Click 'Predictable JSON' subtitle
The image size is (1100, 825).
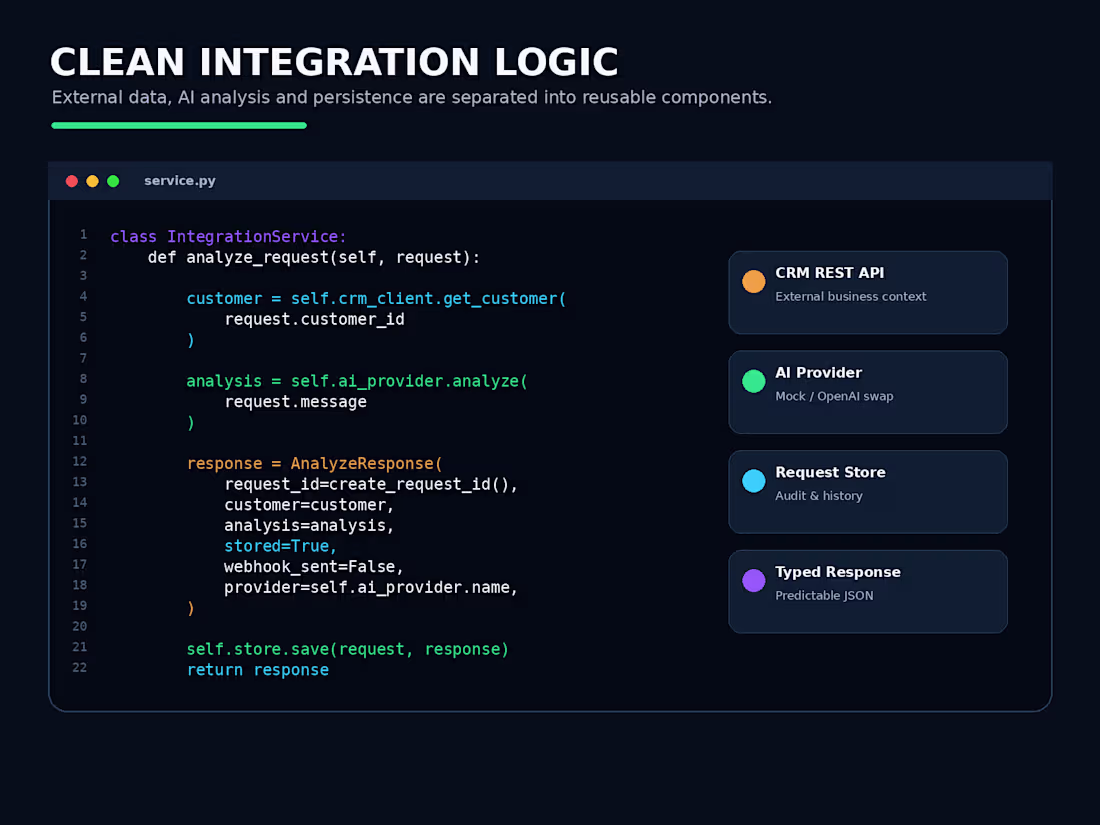824,596
